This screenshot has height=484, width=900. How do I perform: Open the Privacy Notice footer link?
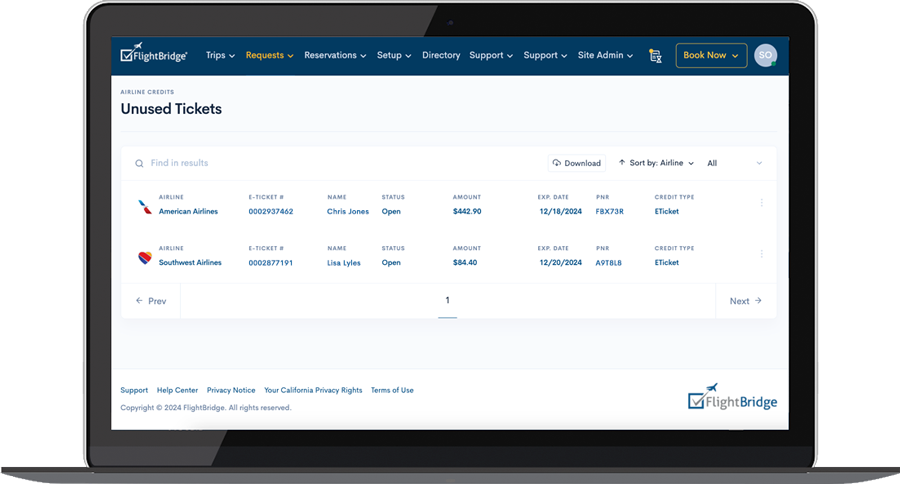click(231, 390)
